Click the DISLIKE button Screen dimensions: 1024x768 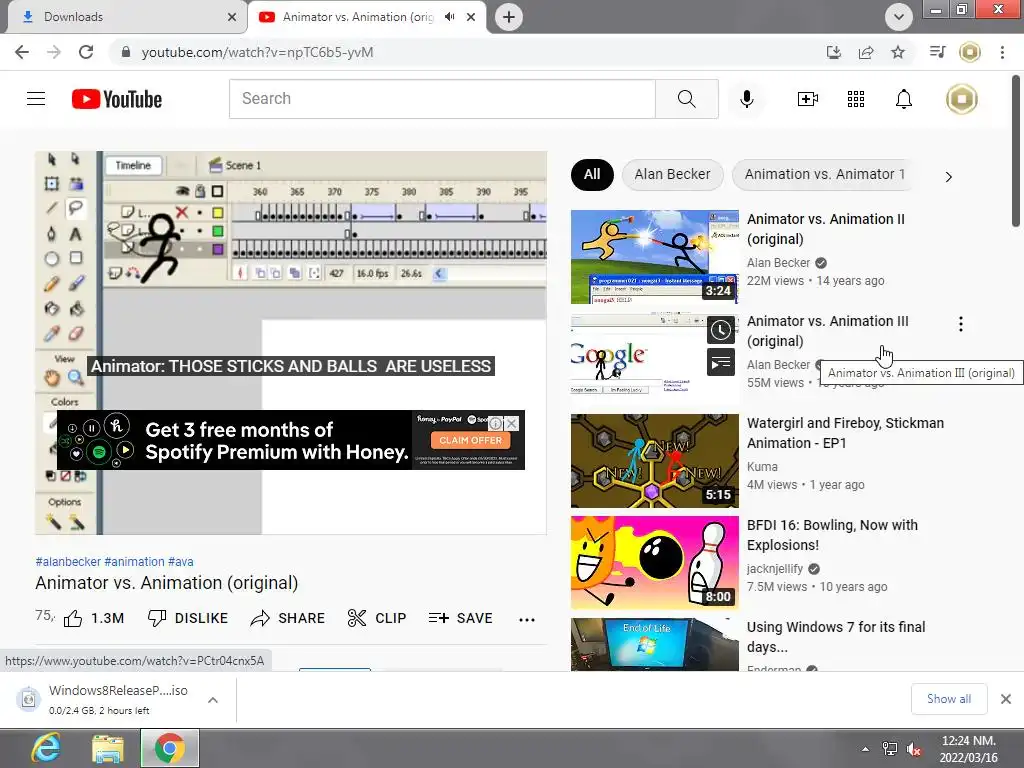tap(187, 618)
